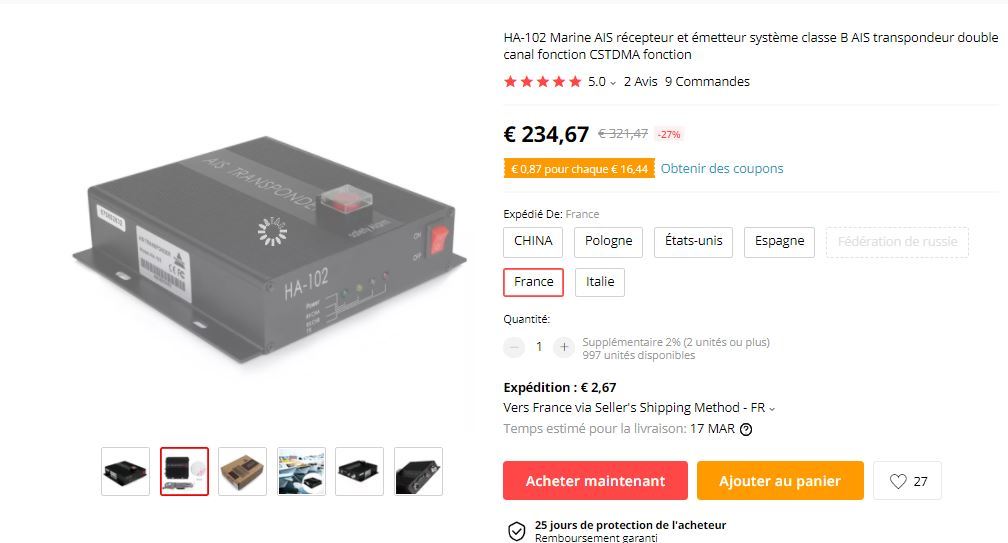This screenshot has width=1008, height=543.
Task: Click the delivery time help question icon
Action: 746,429
